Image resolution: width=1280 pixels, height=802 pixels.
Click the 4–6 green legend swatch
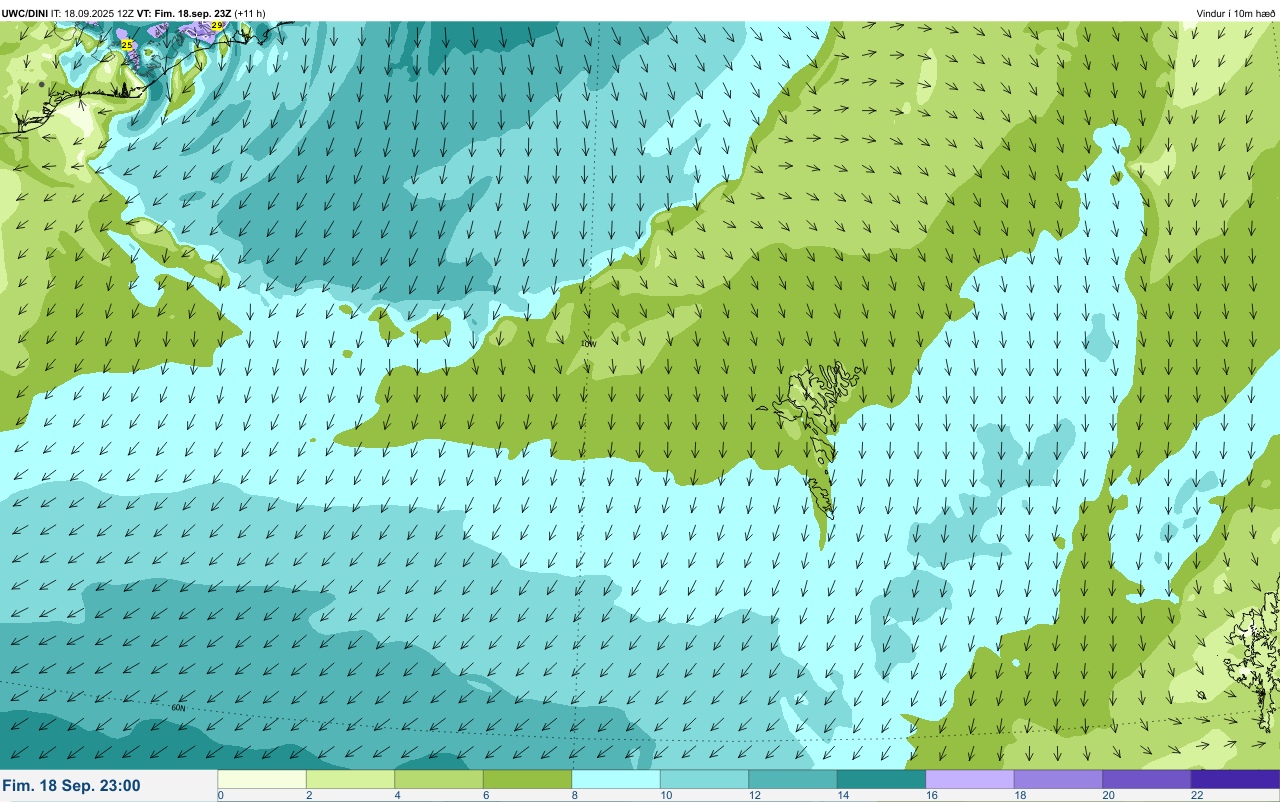tap(439, 779)
